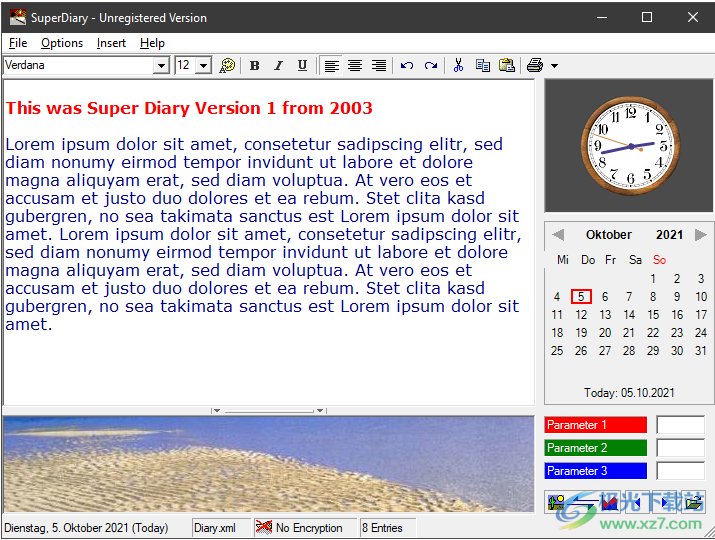Click the SuperDiary title bar app icon

point(18,17)
